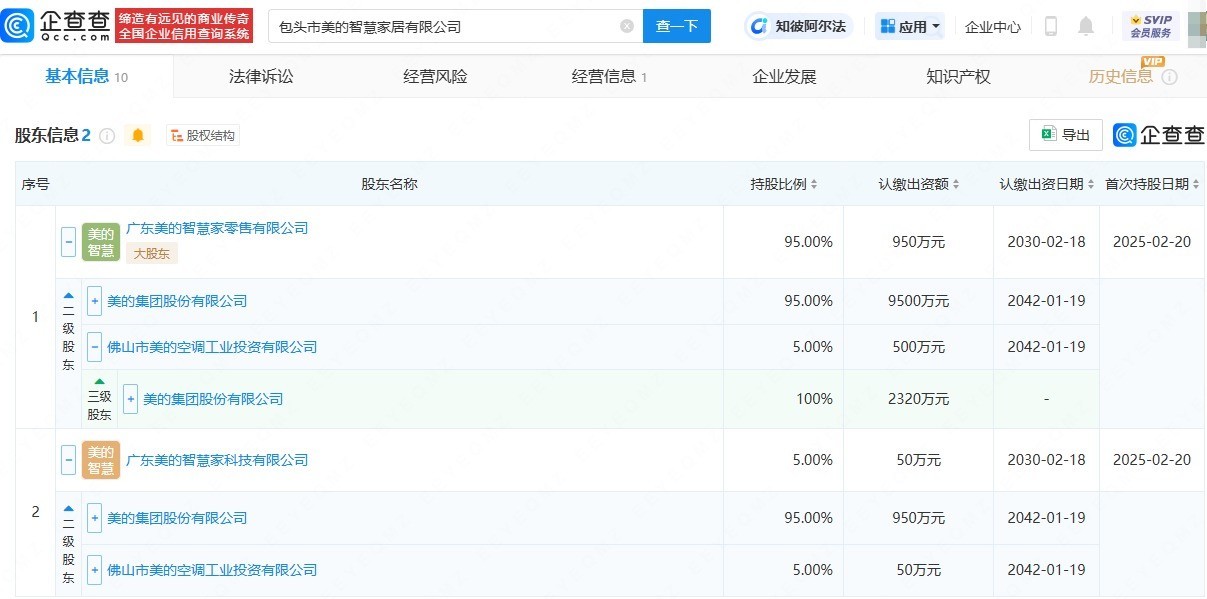
Task: Collapse 佛山市美的空调工业投资有限公司 under shareholder 1
Action: click(x=95, y=347)
